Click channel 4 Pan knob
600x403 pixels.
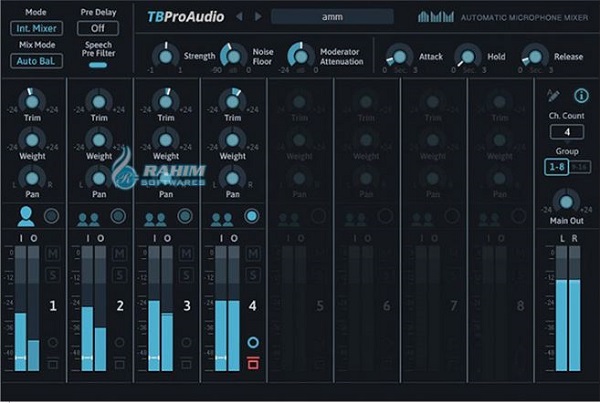pos(232,178)
